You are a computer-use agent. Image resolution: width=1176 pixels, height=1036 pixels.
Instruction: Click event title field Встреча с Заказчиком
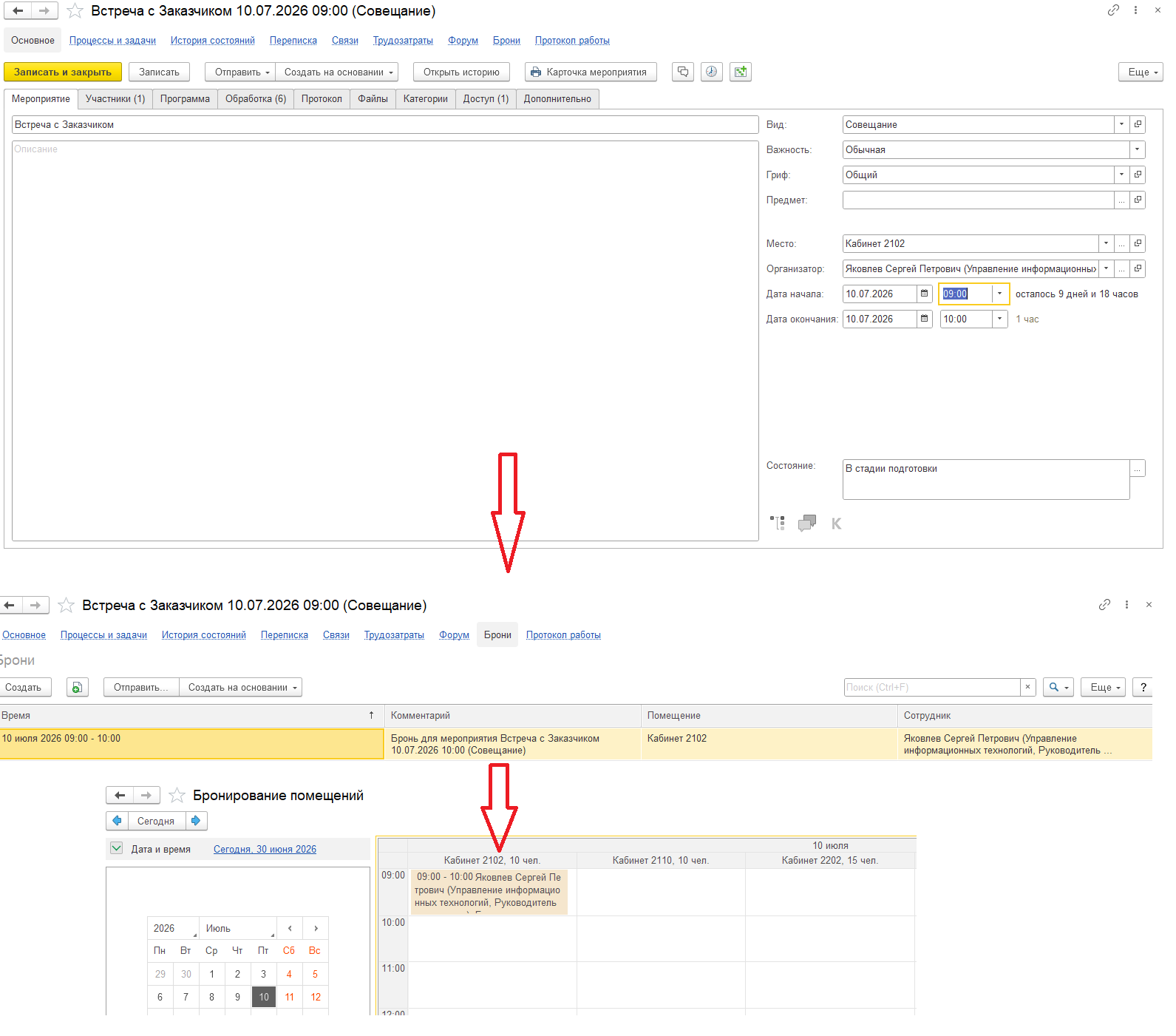(385, 124)
